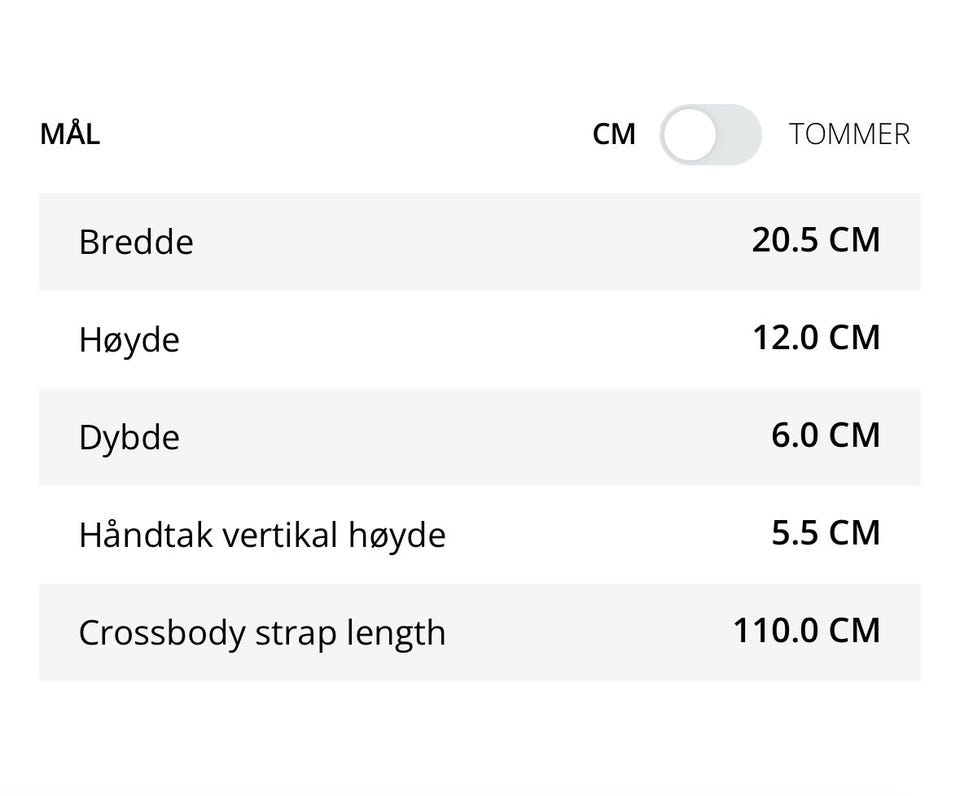Click empty space in Bredde row
Image resolution: width=960 pixels, height=796 pixels.
(471, 241)
